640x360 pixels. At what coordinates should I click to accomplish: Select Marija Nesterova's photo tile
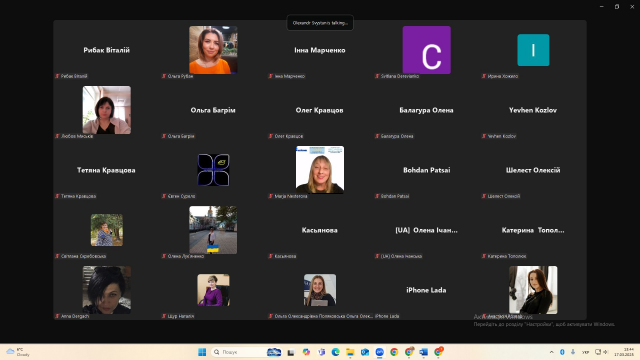coord(320,170)
